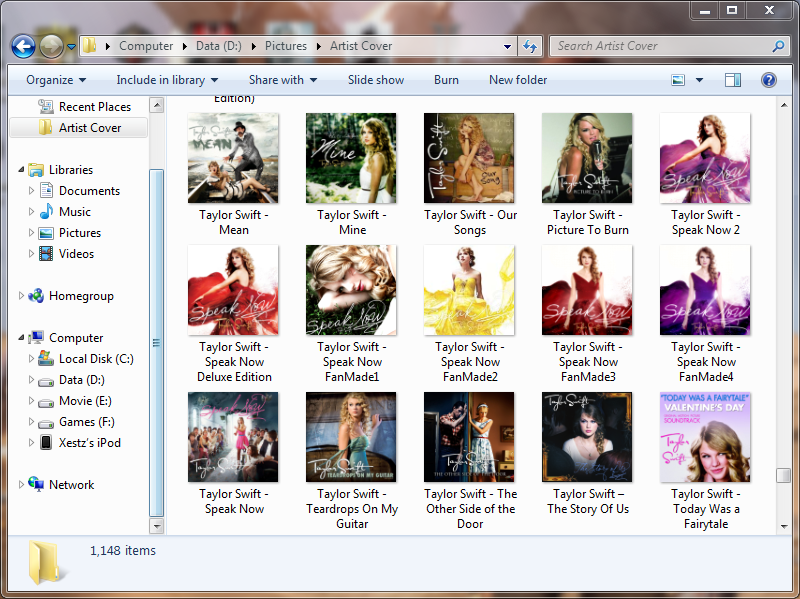Click the magnifier search icon
The width and height of the screenshot is (800, 599).
778,46
